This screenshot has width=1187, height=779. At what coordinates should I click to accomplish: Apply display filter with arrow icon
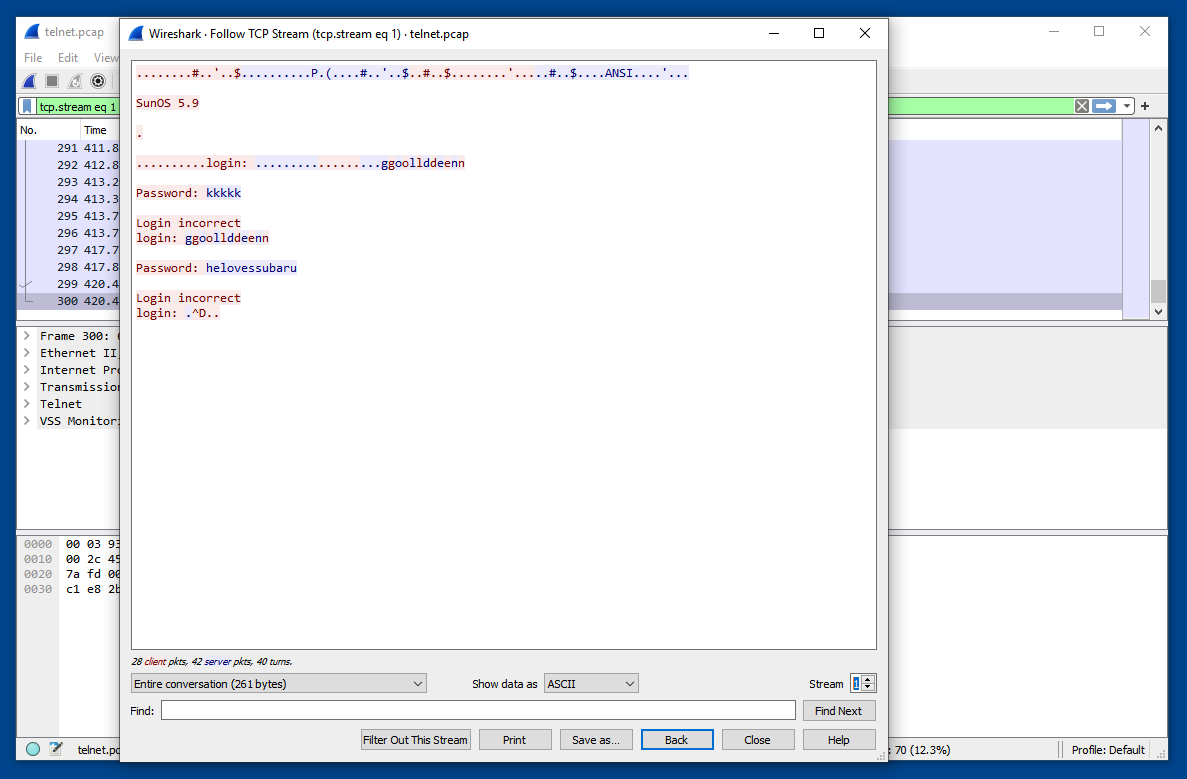(x=1103, y=106)
